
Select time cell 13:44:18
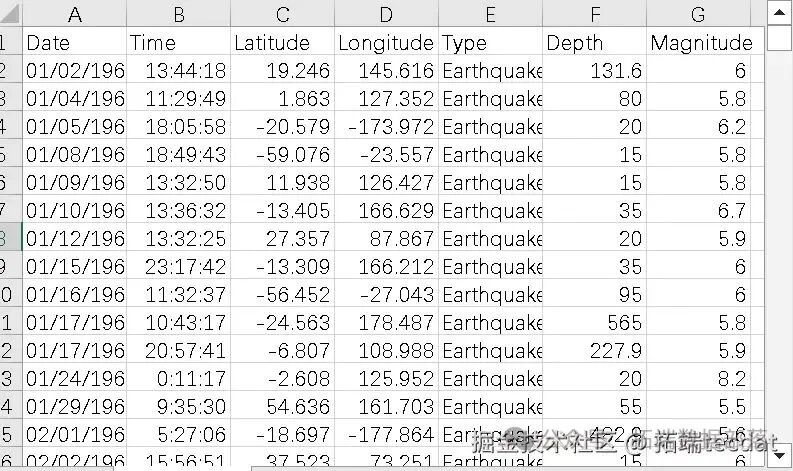pyautogui.click(x=179, y=70)
